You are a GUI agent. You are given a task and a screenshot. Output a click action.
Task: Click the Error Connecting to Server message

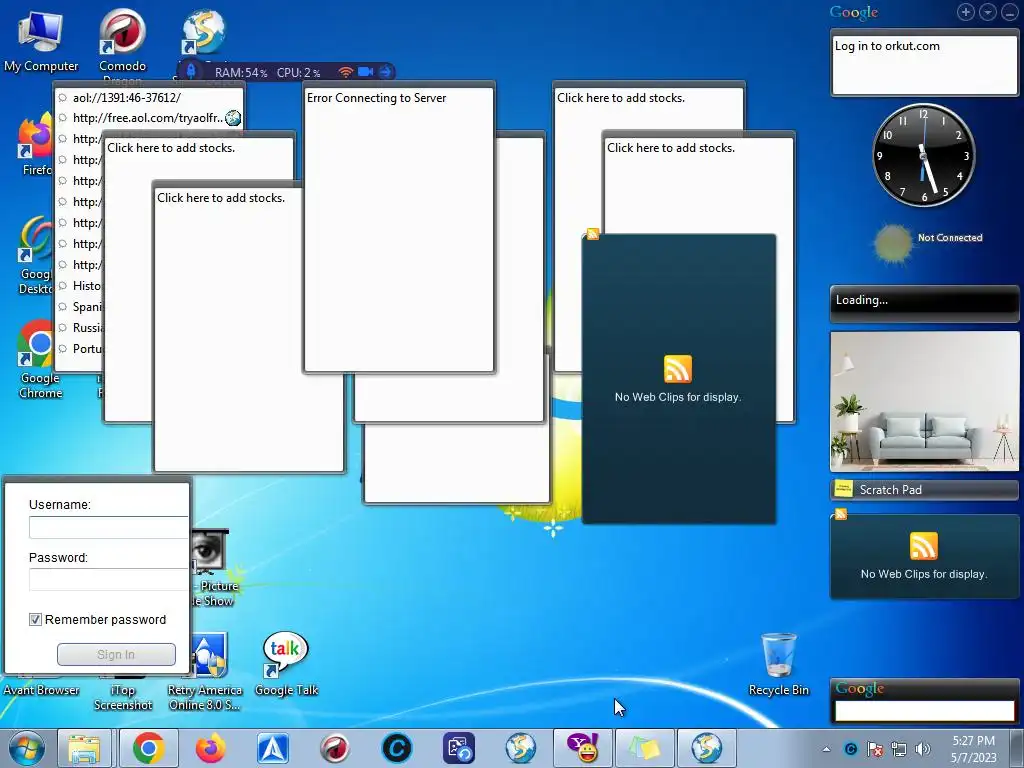(377, 98)
